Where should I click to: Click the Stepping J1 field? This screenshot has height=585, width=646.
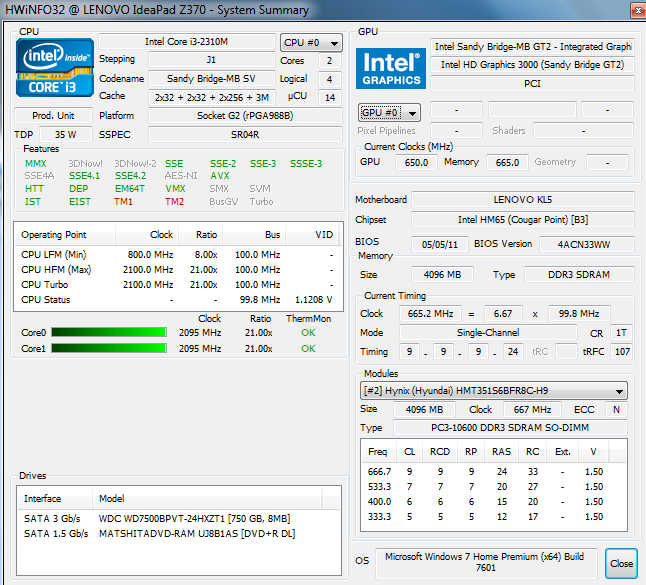(x=211, y=60)
